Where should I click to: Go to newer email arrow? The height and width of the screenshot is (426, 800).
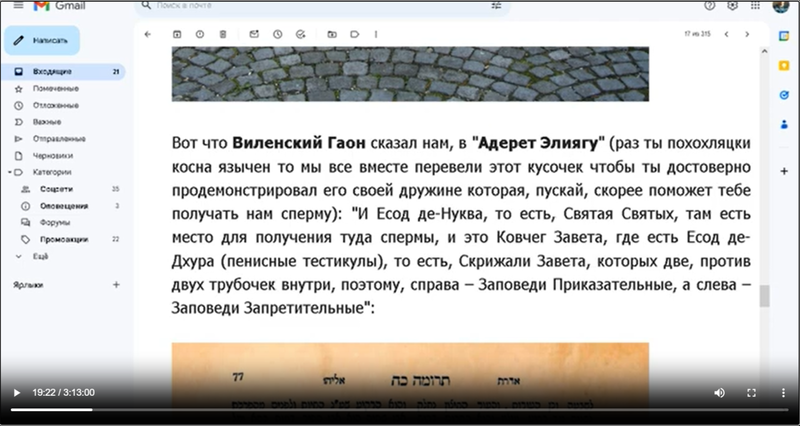[x=726, y=34]
